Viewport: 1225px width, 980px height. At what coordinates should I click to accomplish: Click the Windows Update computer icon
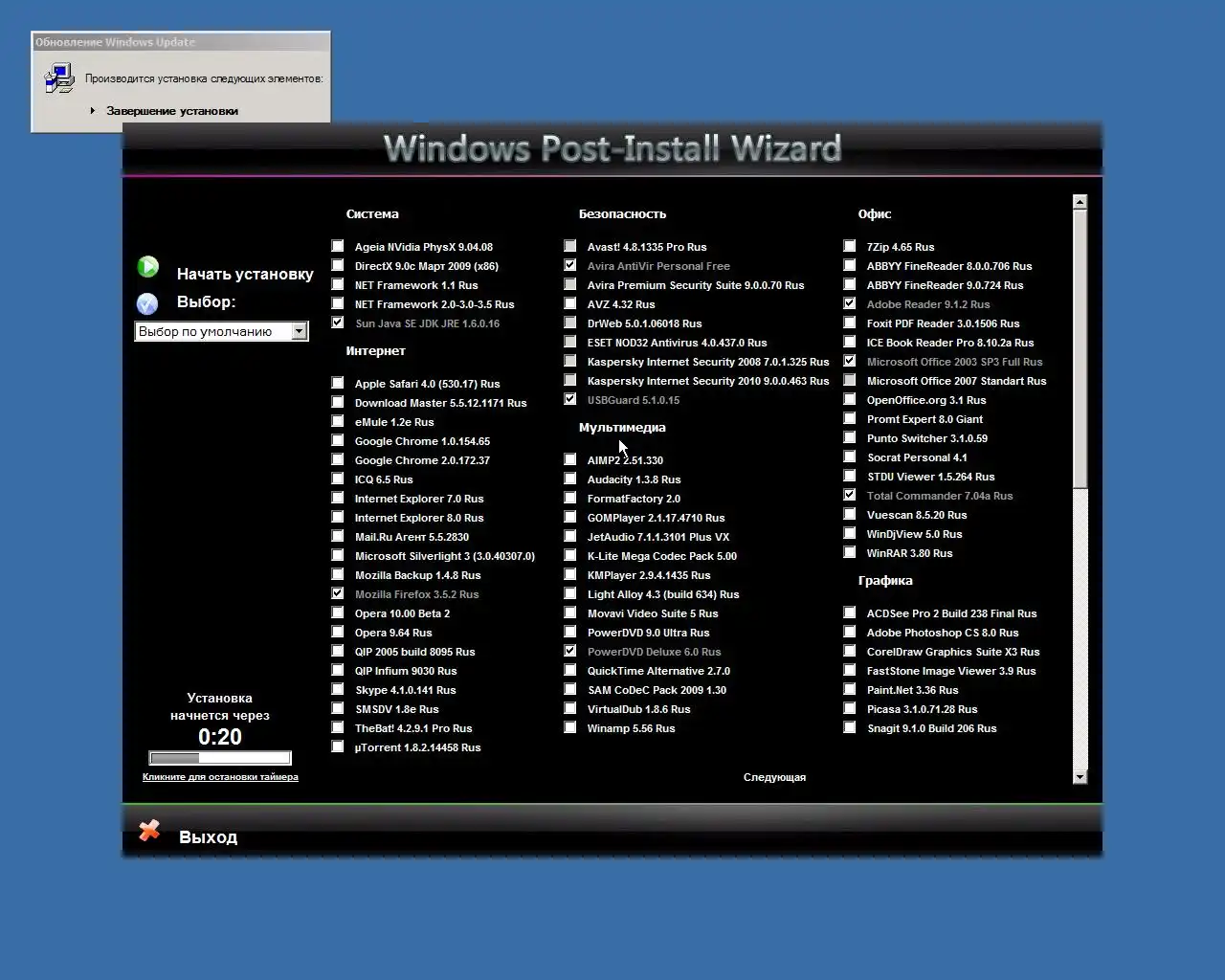pyautogui.click(x=59, y=78)
